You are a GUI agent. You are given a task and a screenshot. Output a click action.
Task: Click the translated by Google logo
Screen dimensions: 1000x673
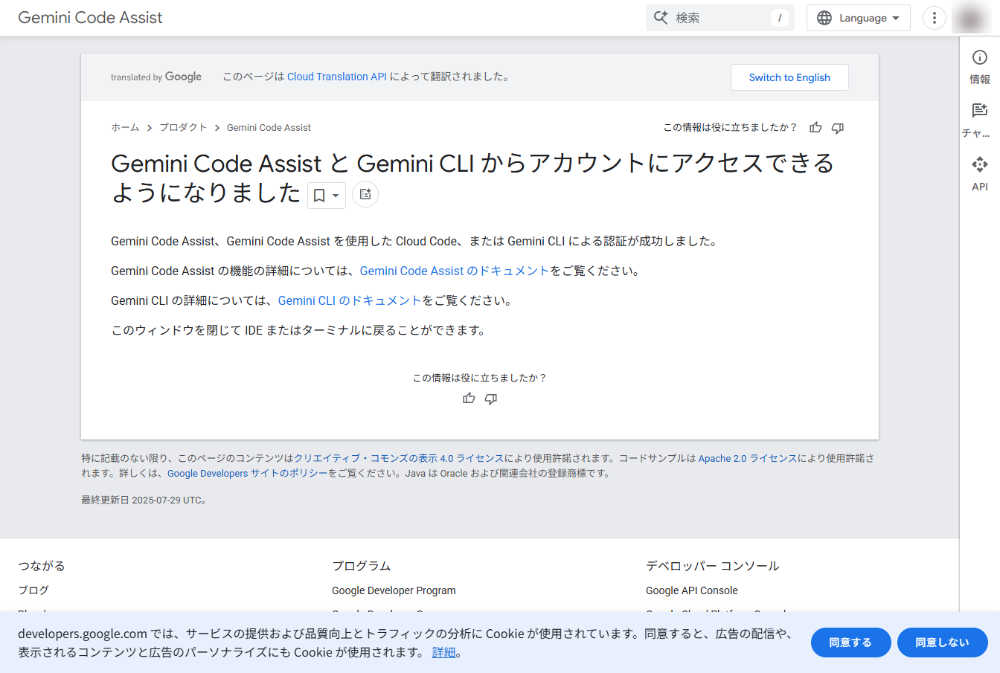pos(156,77)
